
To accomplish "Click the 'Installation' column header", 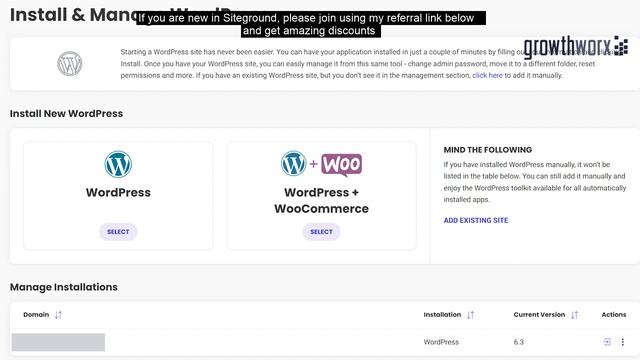I will click(x=442, y=315).
